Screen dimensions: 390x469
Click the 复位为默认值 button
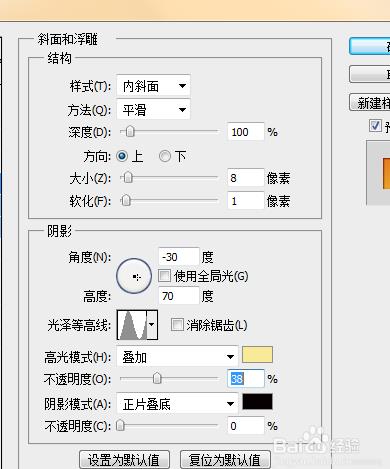pos(225,460)
